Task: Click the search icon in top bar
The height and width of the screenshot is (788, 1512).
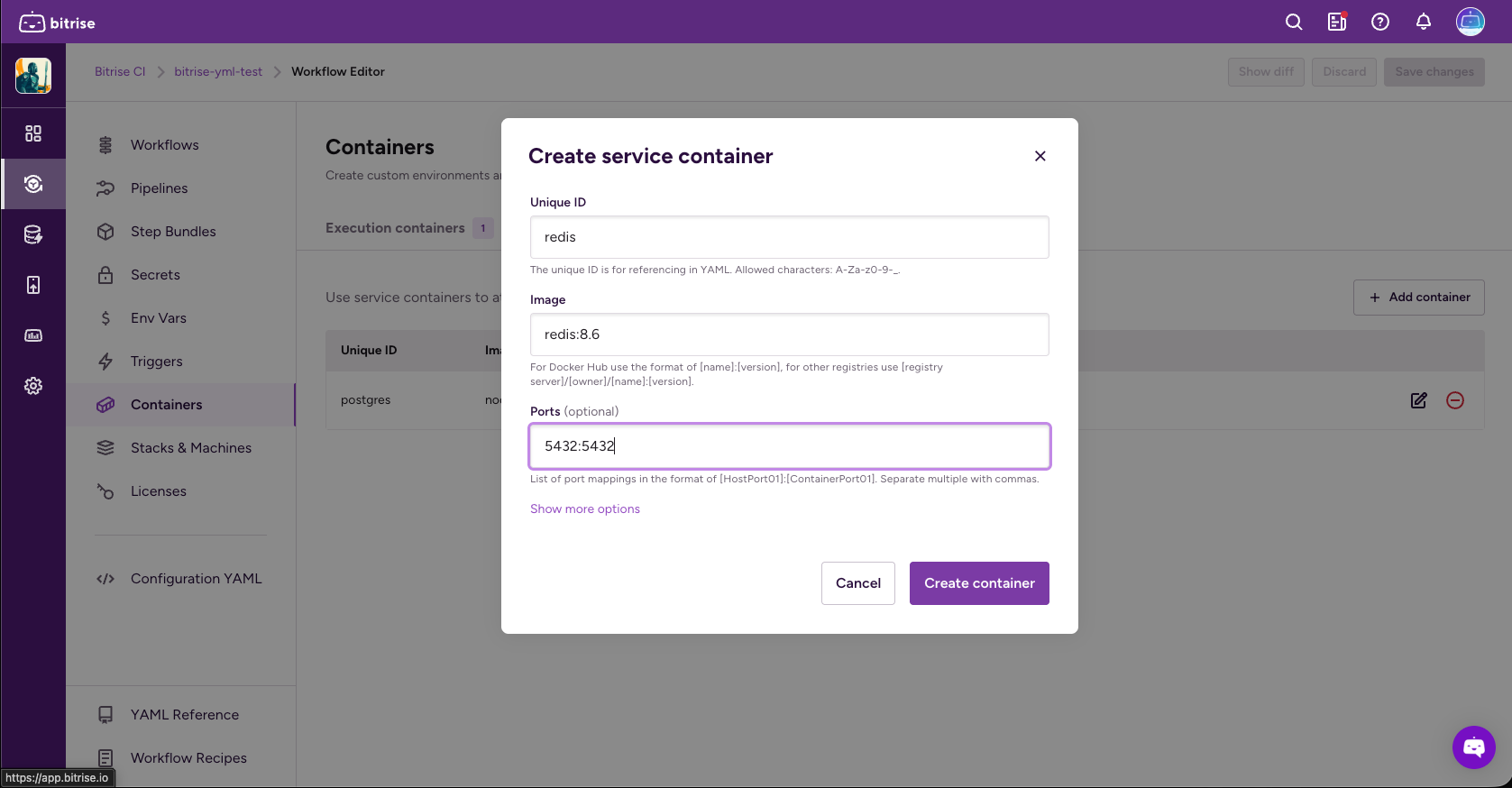Action: point(1294,23)
